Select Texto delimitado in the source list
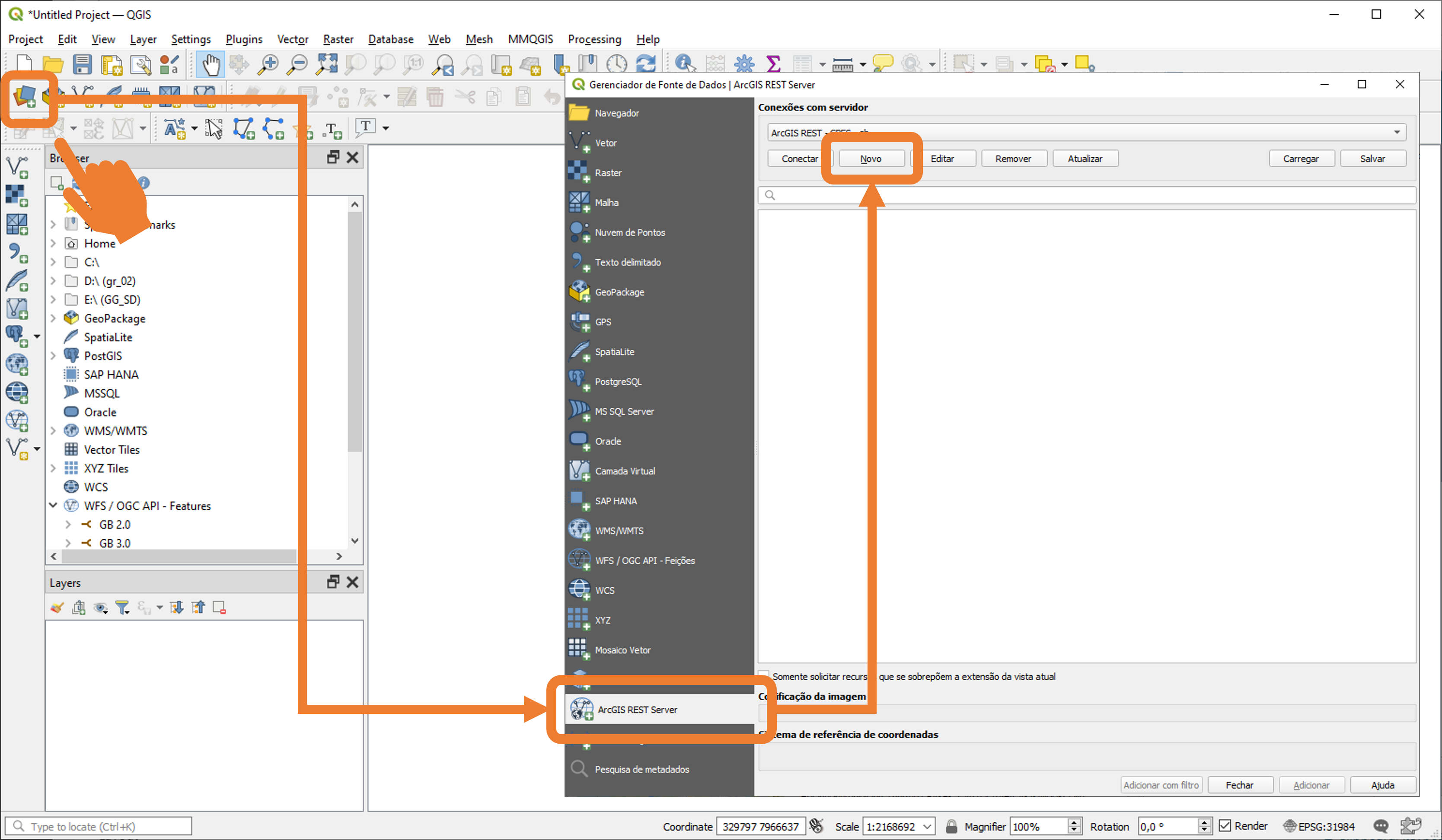Viewport: 1442px width, 840px height. 659,262
